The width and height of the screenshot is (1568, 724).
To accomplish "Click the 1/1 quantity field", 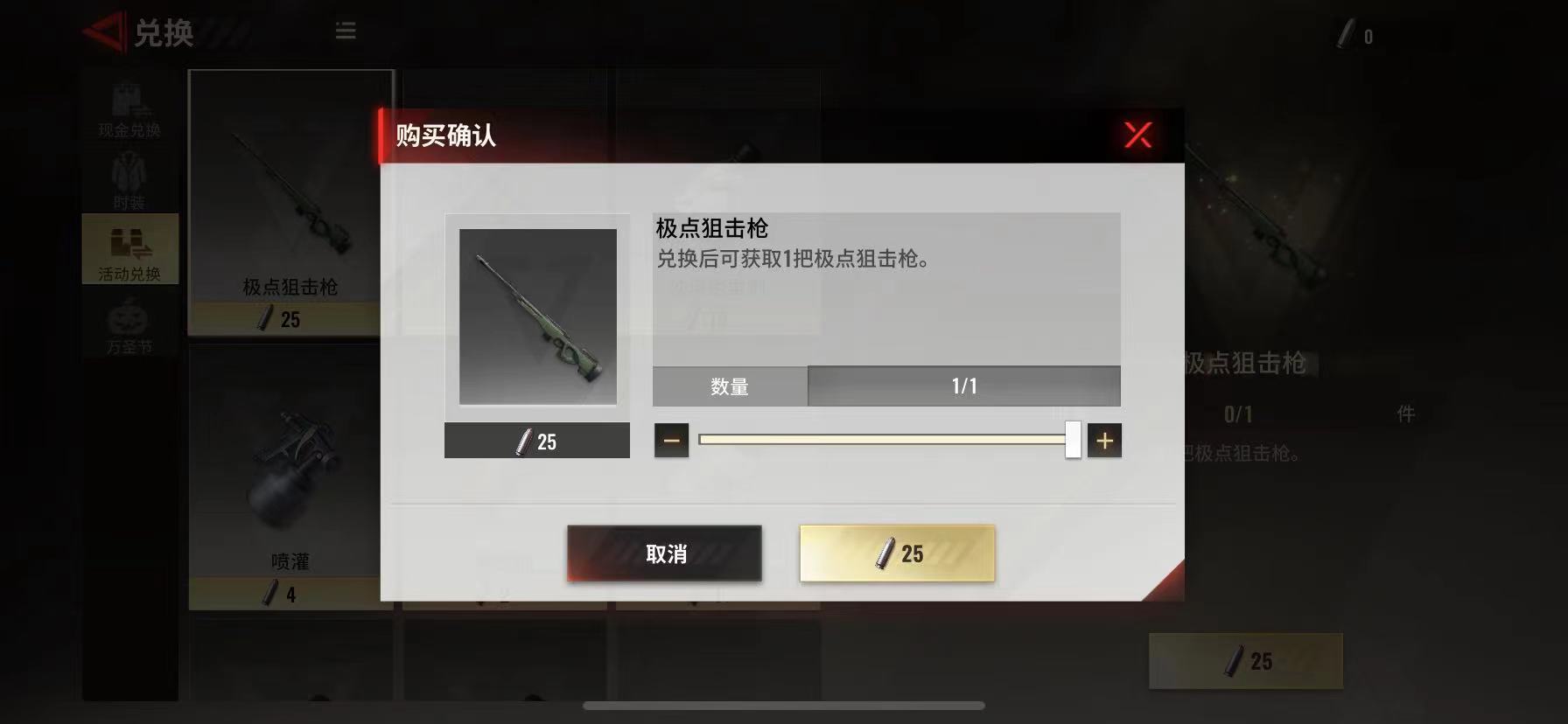I will 963,386.
